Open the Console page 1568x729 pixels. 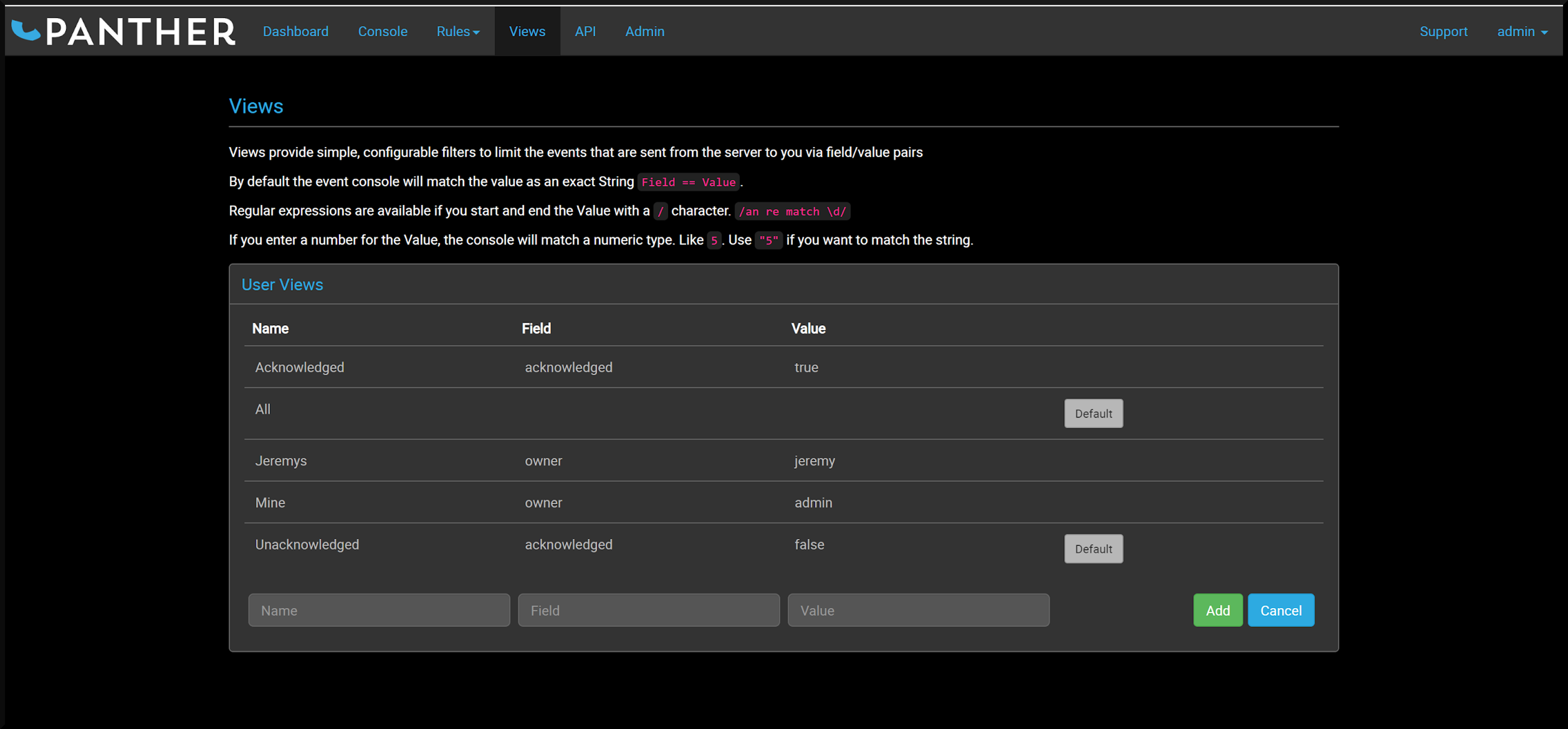tap(382, 31)
